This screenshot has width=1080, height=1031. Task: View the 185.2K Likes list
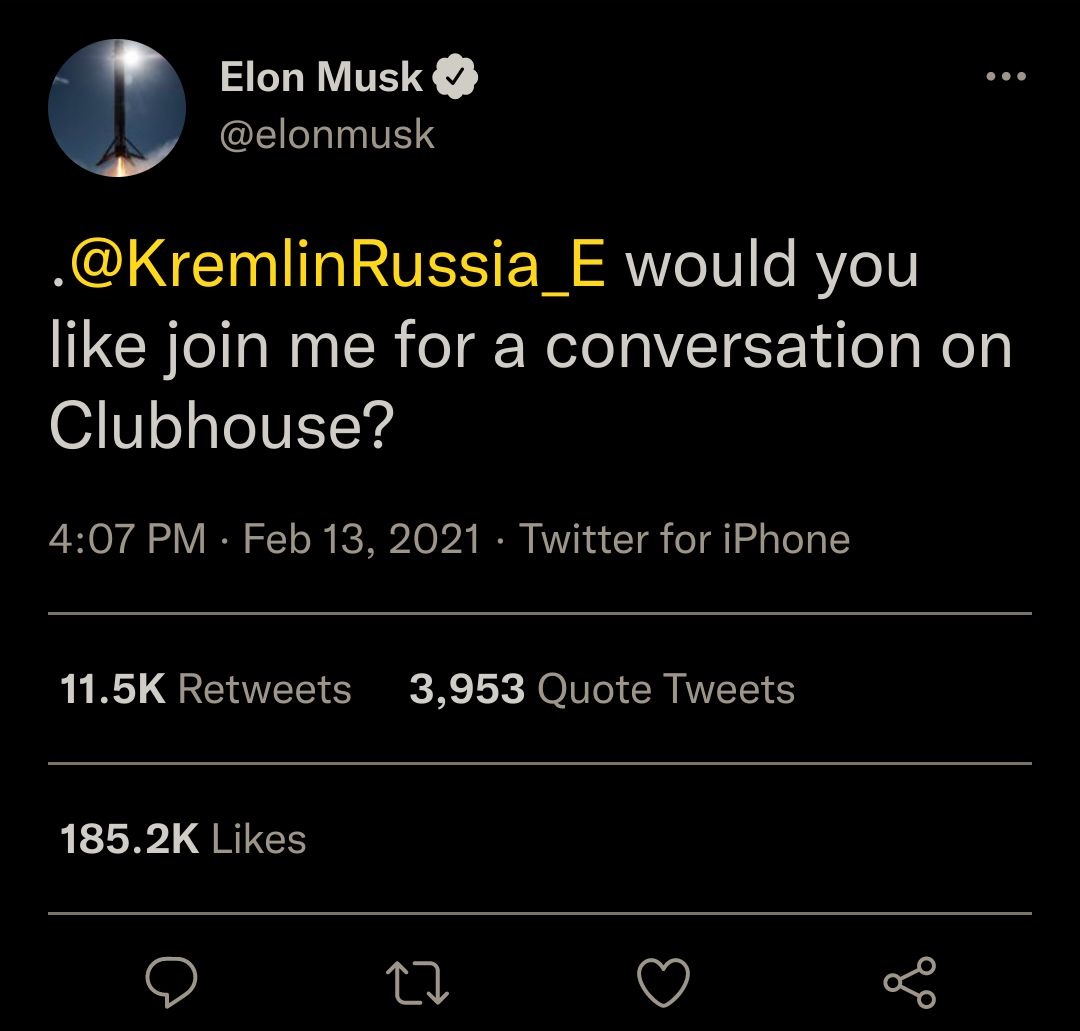click(183, 839)
